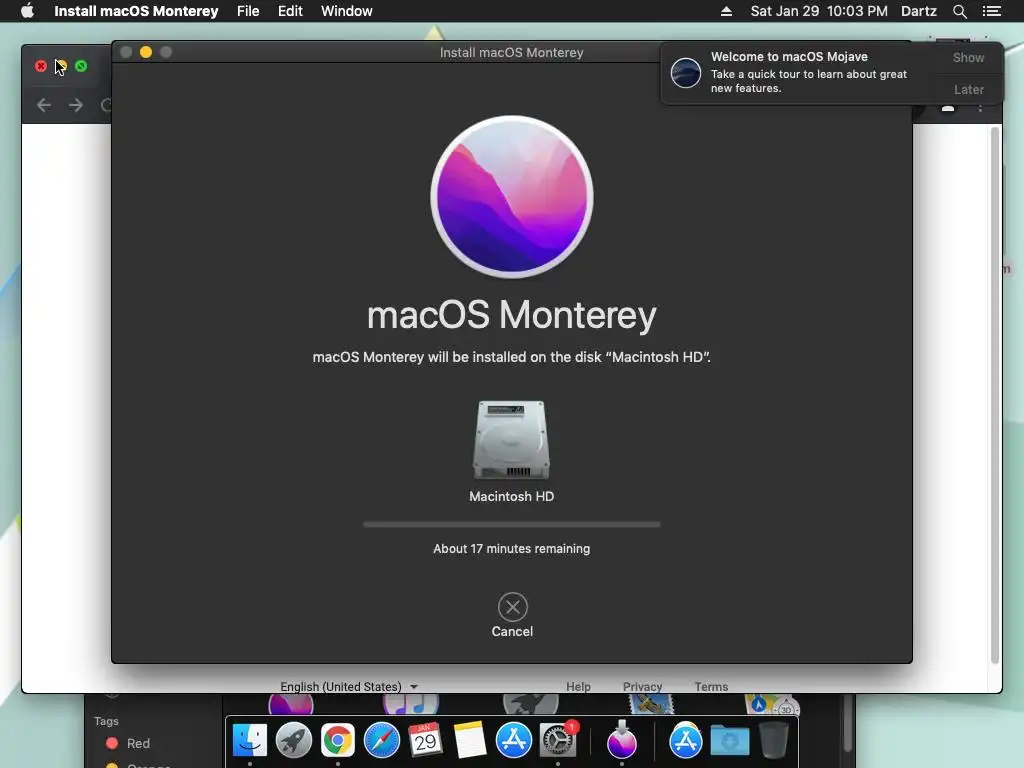
Task: Open the browser's three-dot menu
Action: [x=980, y=108]
